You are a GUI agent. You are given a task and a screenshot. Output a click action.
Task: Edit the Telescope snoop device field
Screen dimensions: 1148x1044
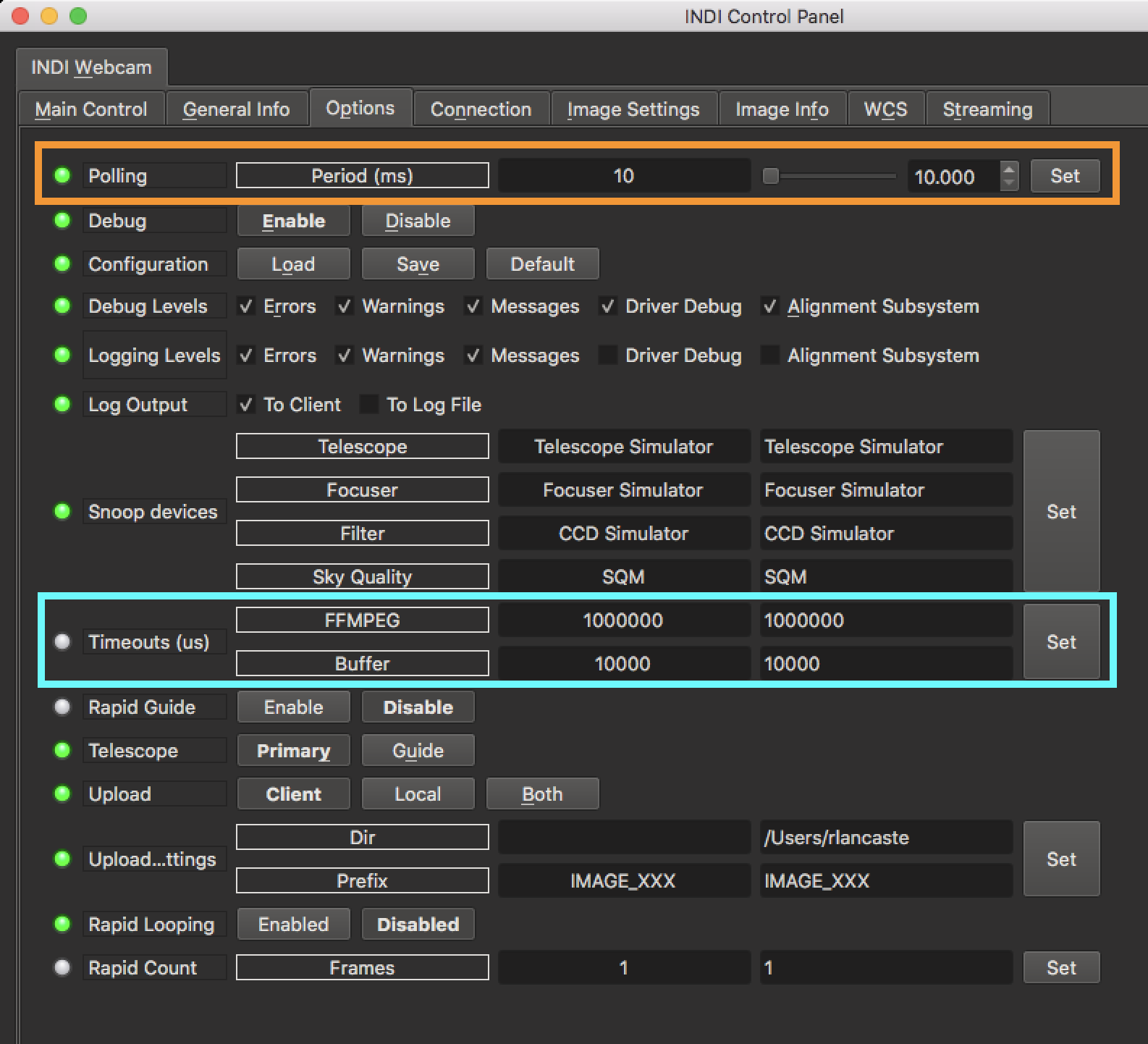tap(886, 447)
